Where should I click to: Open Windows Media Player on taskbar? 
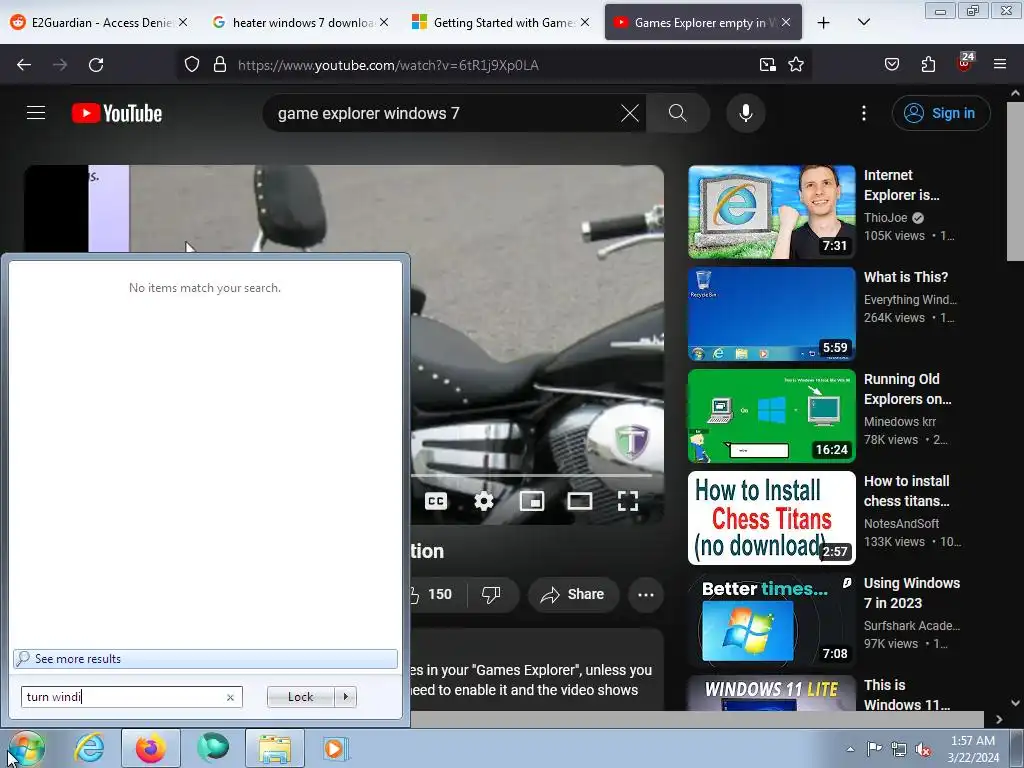point(336,748)
